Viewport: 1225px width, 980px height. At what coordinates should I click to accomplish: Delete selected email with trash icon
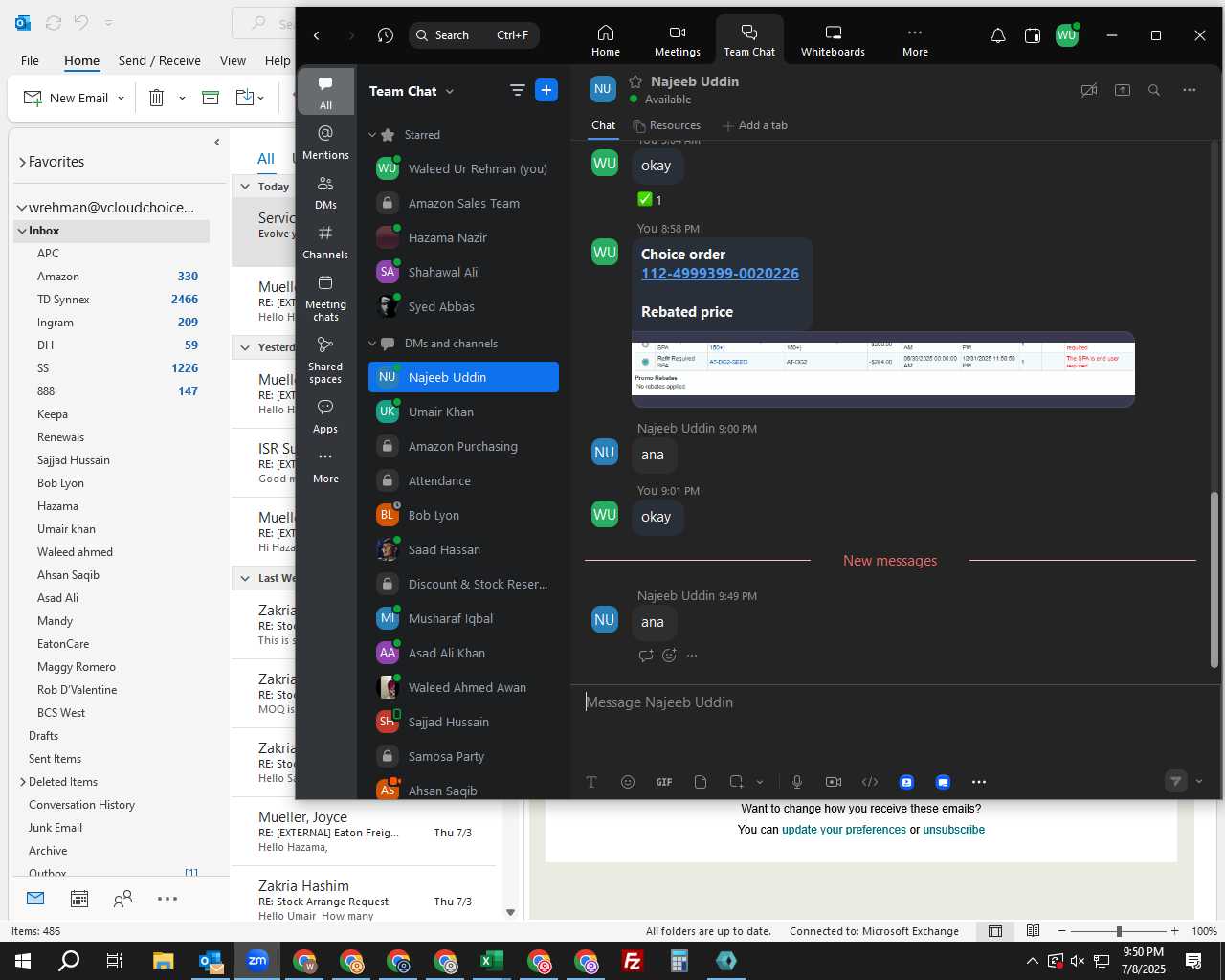(x=156, y=98)
